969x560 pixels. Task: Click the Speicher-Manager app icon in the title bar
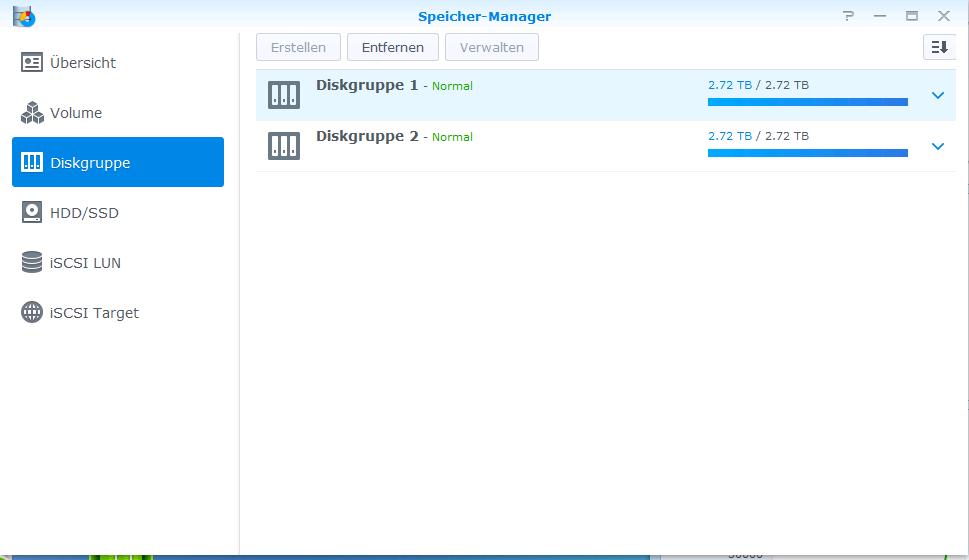click(23, 15)
